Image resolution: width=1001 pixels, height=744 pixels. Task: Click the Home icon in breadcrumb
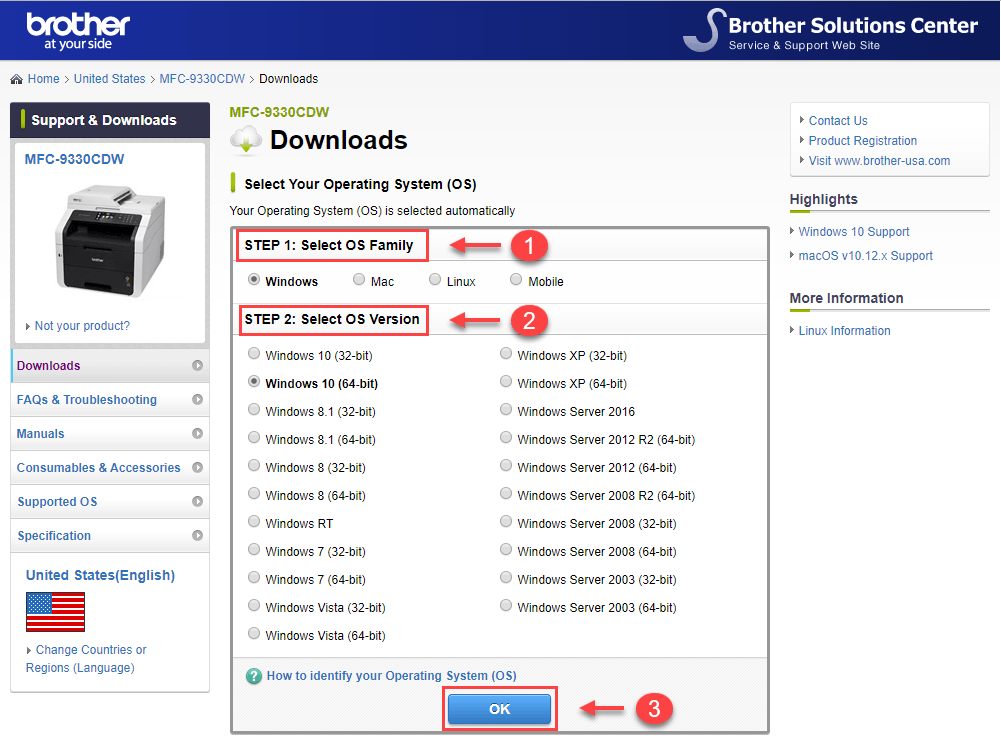16,79
